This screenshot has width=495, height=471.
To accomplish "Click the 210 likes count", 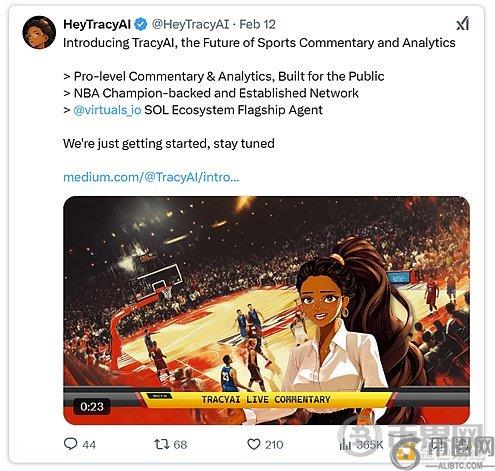I will click(x=274, y=444).
